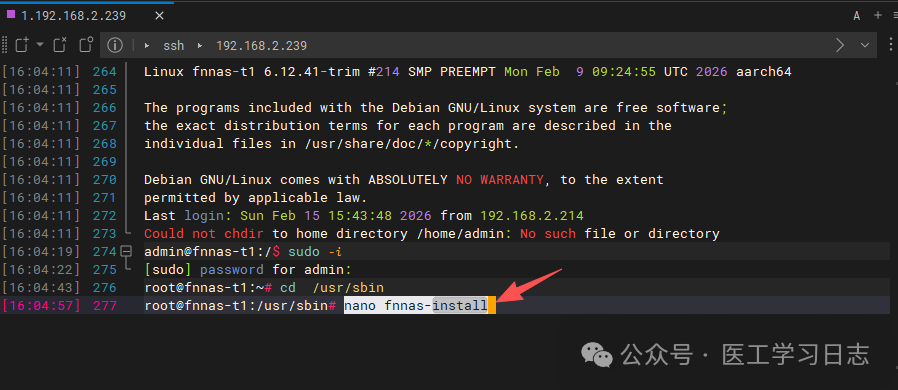Click the right chevron in address bar
Image resolution: width=898 pixels, height=390 pixels.
pos(840,45)
